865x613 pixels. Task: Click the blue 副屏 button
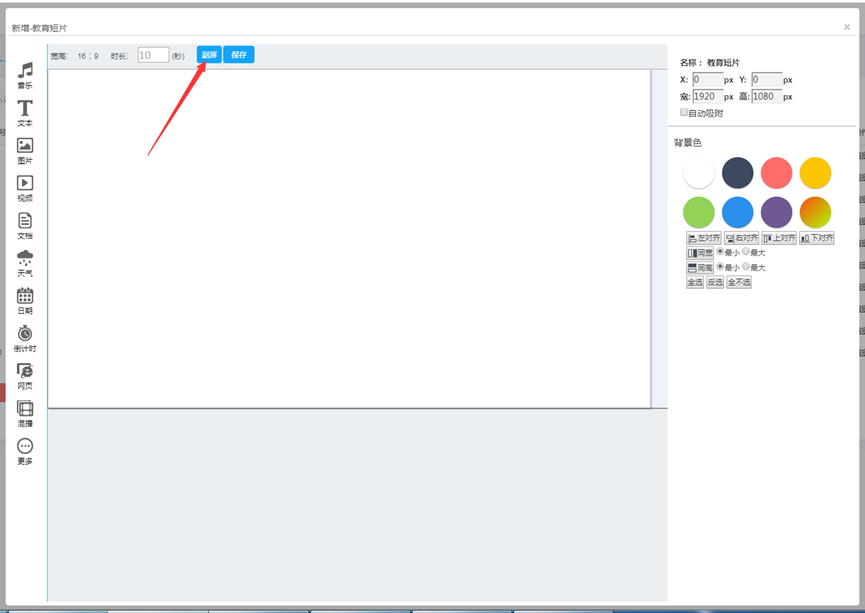tap(209, 55)
